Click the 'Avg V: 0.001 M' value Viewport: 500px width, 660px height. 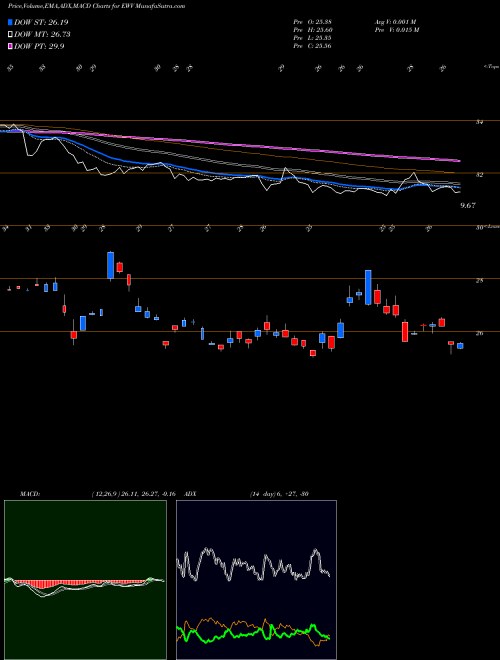tap(396, 22)
